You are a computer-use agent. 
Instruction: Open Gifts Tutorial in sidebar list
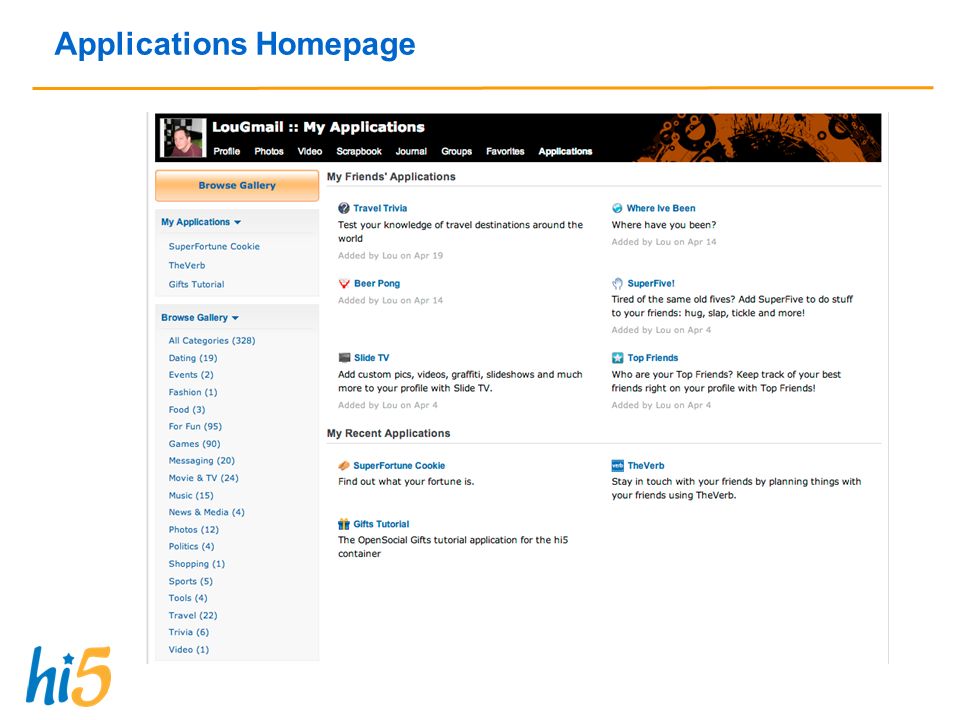tap(197, 284)
